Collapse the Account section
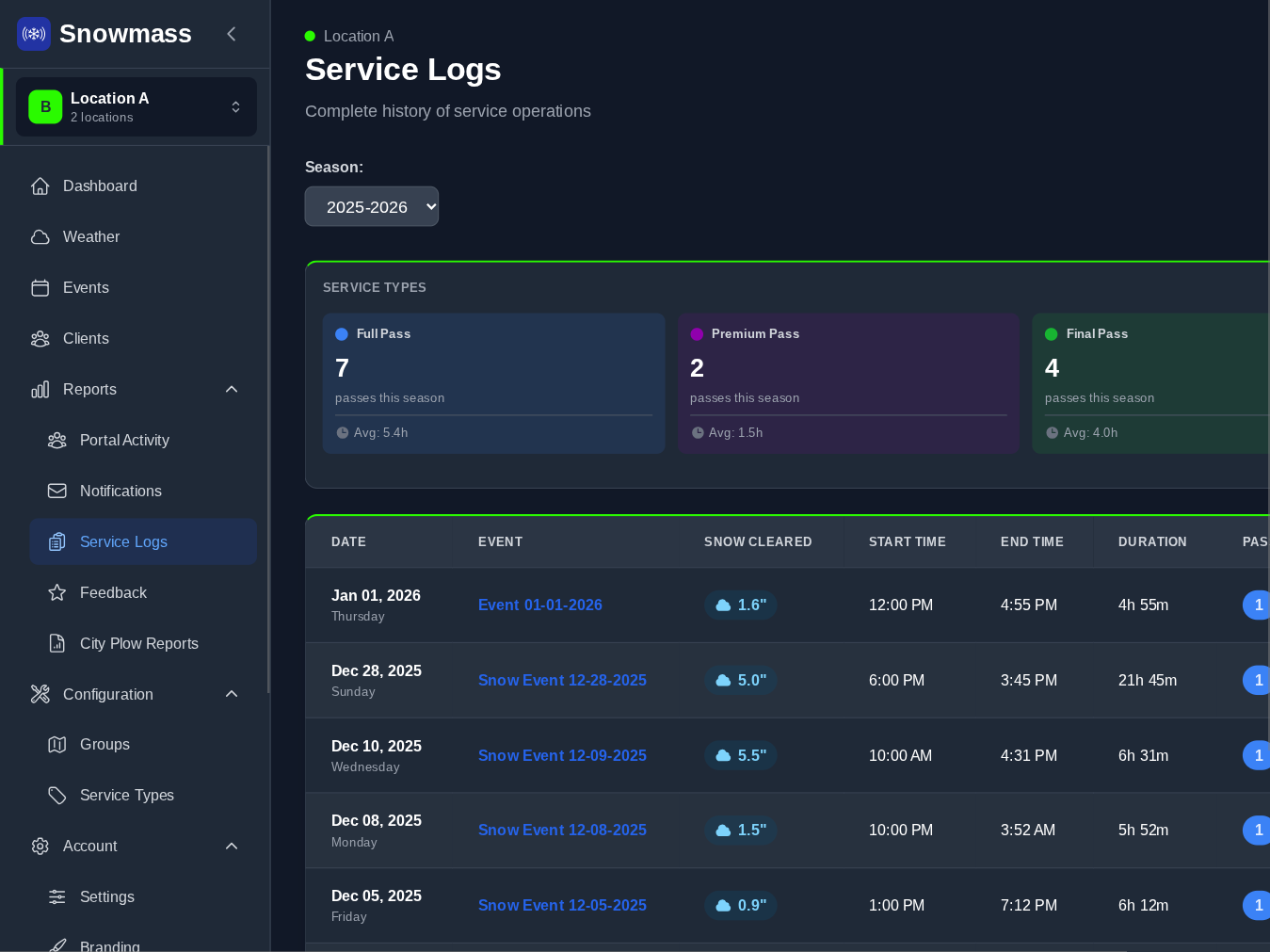Screen dimensions: 1270x952 click(x=232, y=847)
